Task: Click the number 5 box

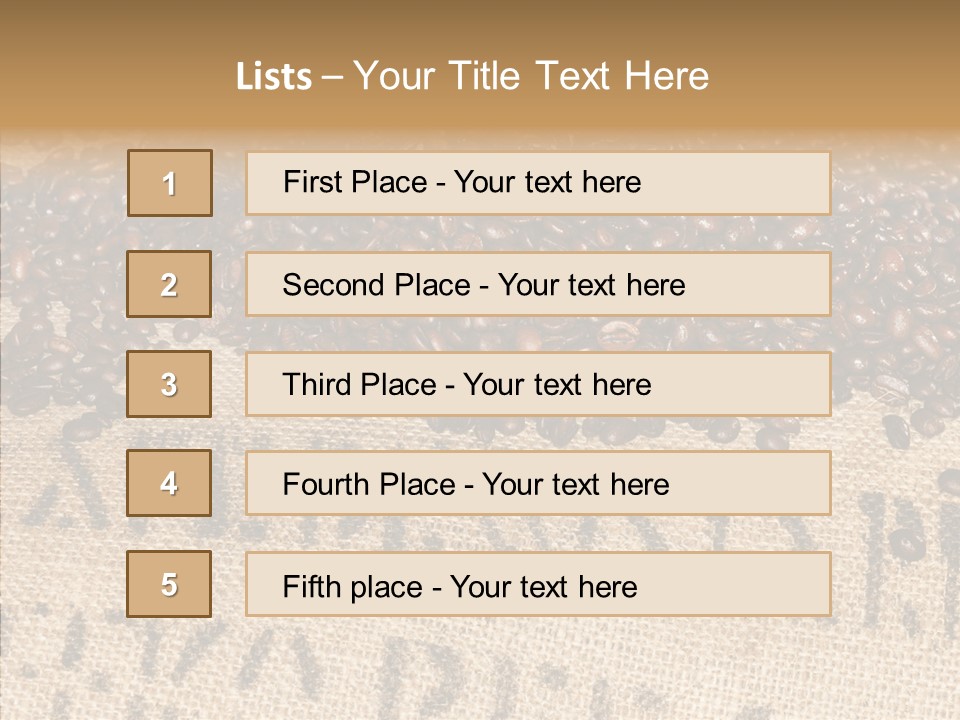Action: (x=169, y=584)
